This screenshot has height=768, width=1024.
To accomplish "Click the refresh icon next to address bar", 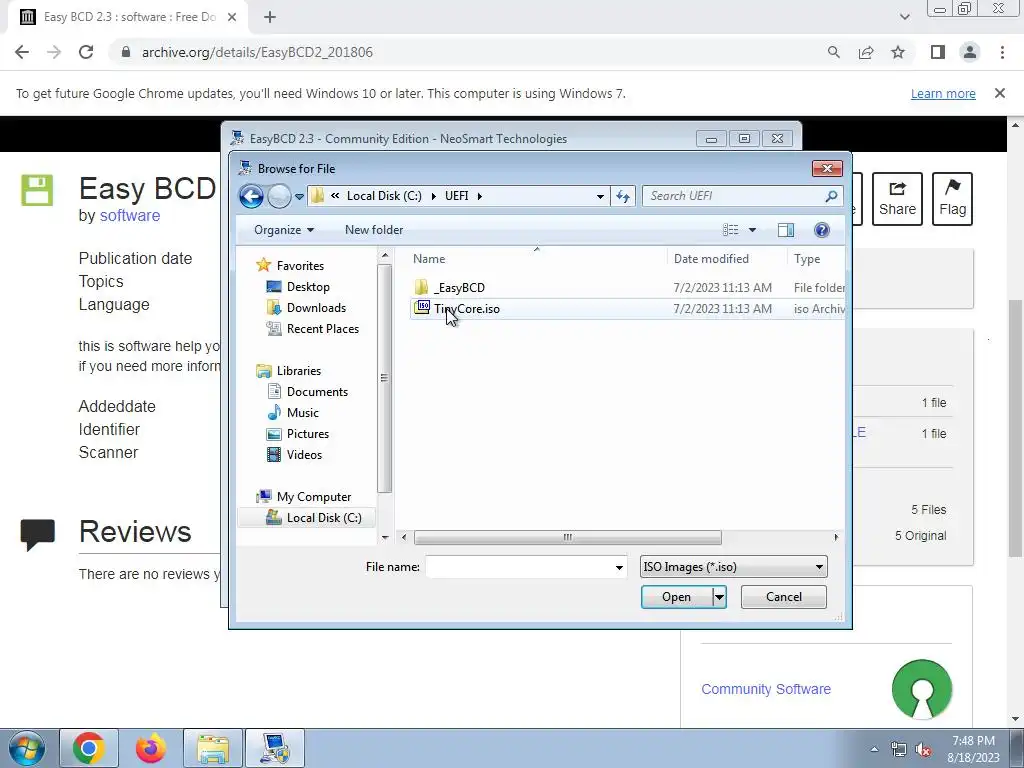I will 623,196.
